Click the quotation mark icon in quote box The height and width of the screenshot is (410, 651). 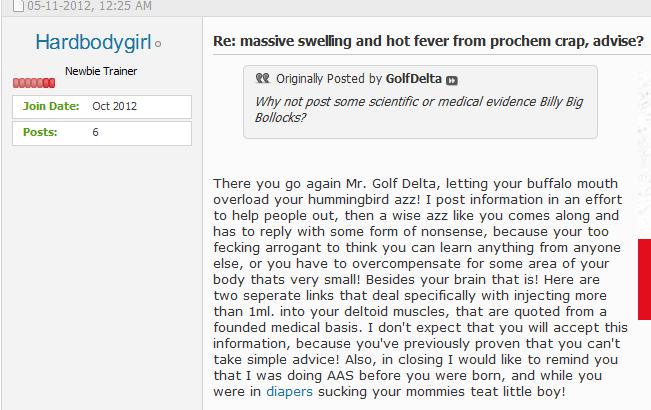(x=263, y=78)
